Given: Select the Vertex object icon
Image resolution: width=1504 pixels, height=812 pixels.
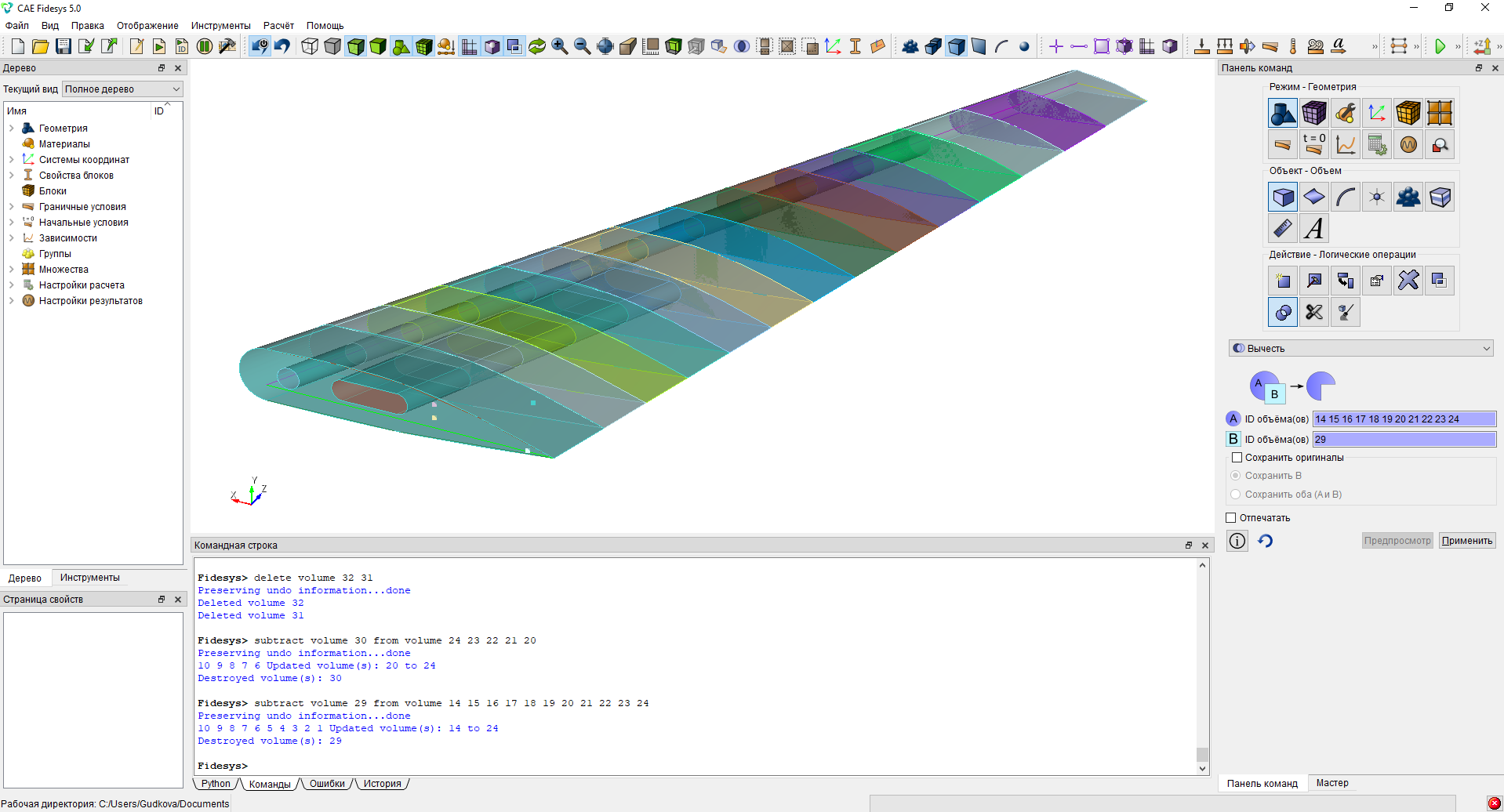Looking at the screenshot, I should point(1377,197).
